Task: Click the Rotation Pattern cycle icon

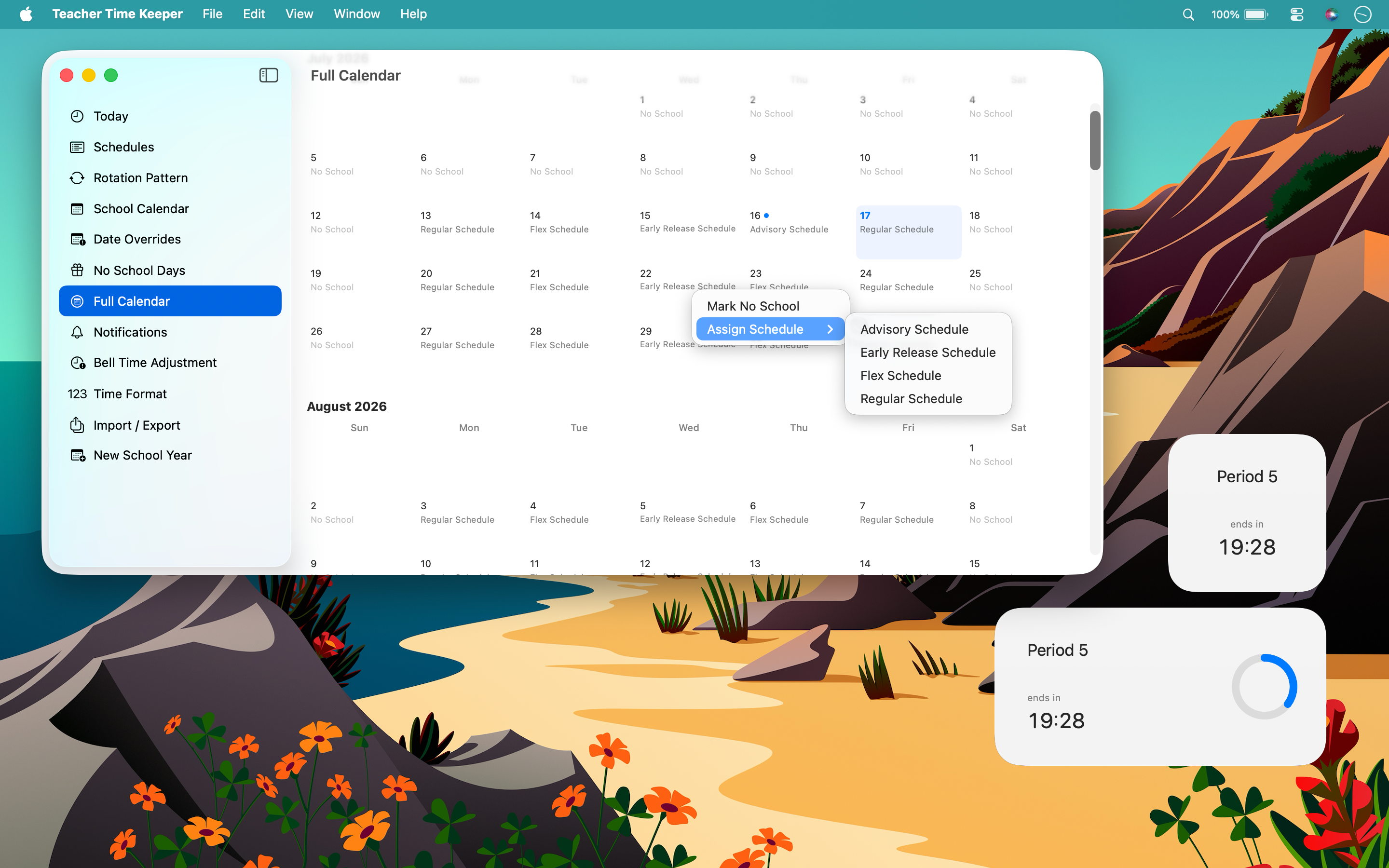Action: (x=77, y=178)
